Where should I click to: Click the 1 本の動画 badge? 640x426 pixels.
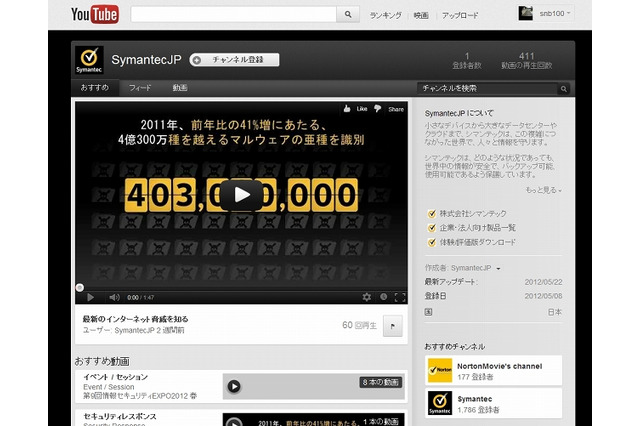[x=380, y=421]
